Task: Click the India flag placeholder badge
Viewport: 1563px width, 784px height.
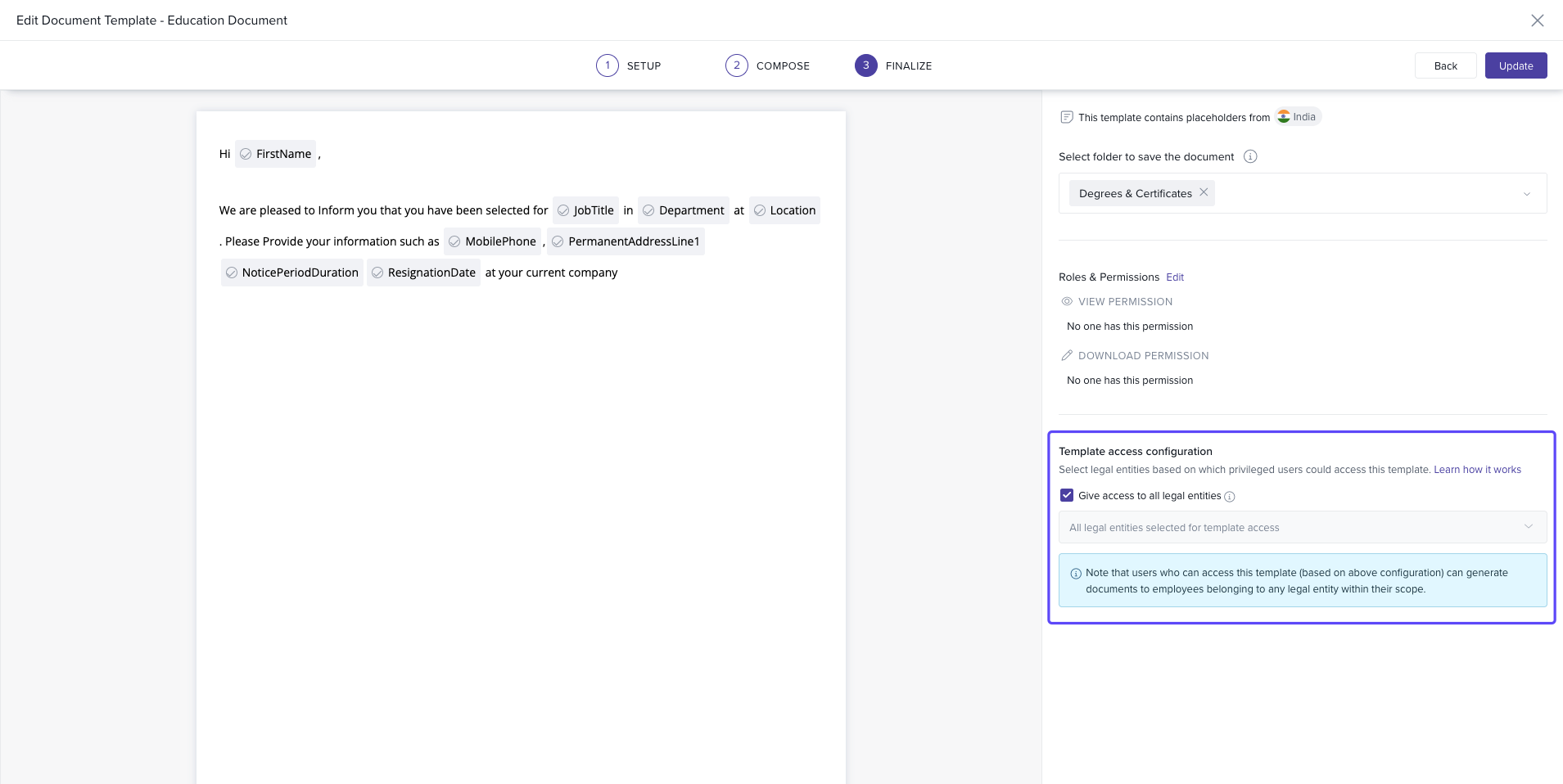Action: 1298,117
